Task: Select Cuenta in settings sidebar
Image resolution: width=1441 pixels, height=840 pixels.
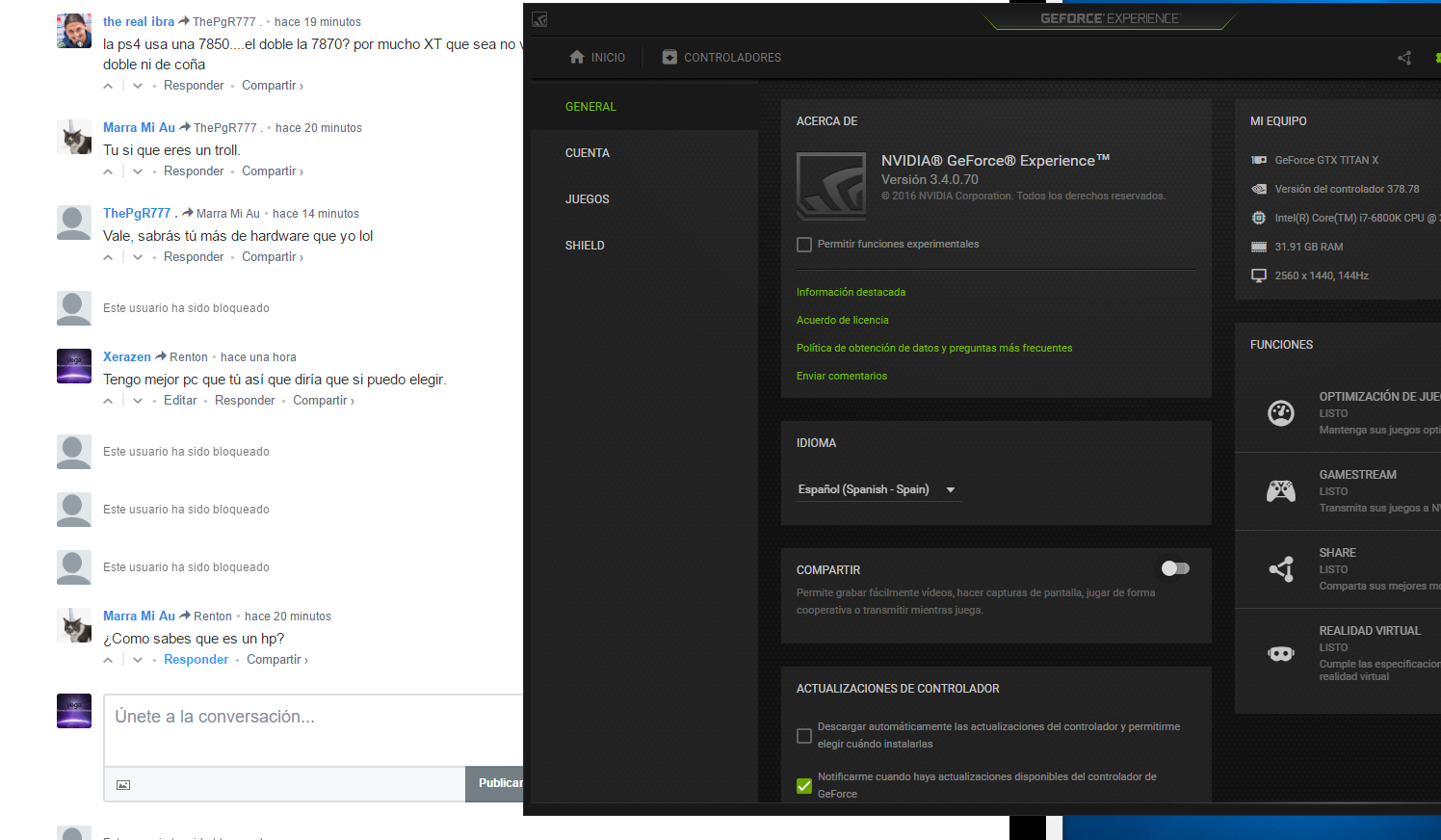Action: pyautogui.click(x=588, y=153)
